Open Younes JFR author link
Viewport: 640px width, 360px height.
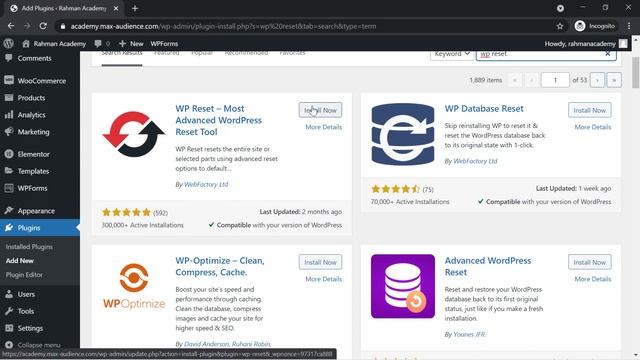pyautogui.click(x=469, y=335)
